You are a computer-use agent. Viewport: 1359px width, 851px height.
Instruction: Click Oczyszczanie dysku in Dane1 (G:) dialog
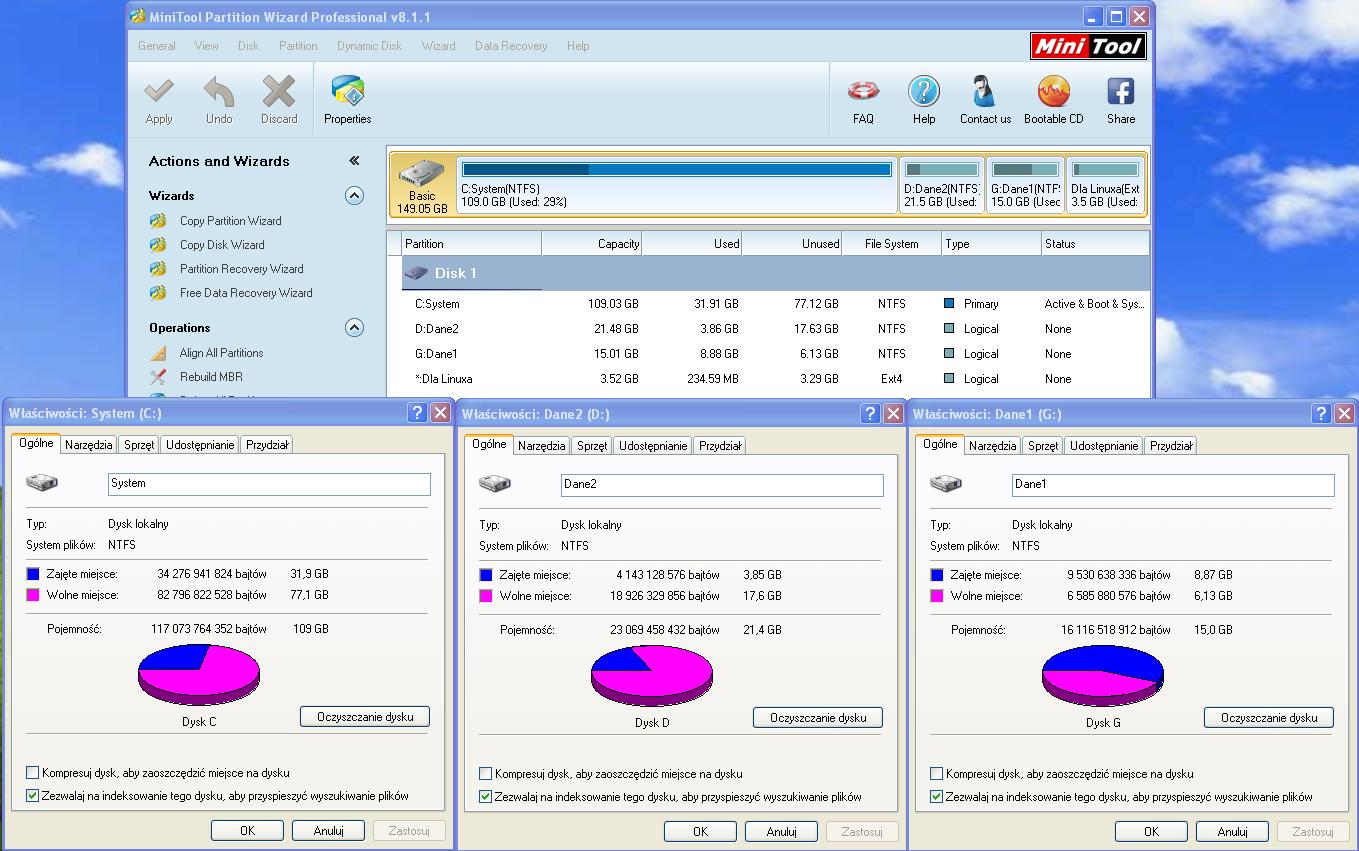coord(1268,717)
